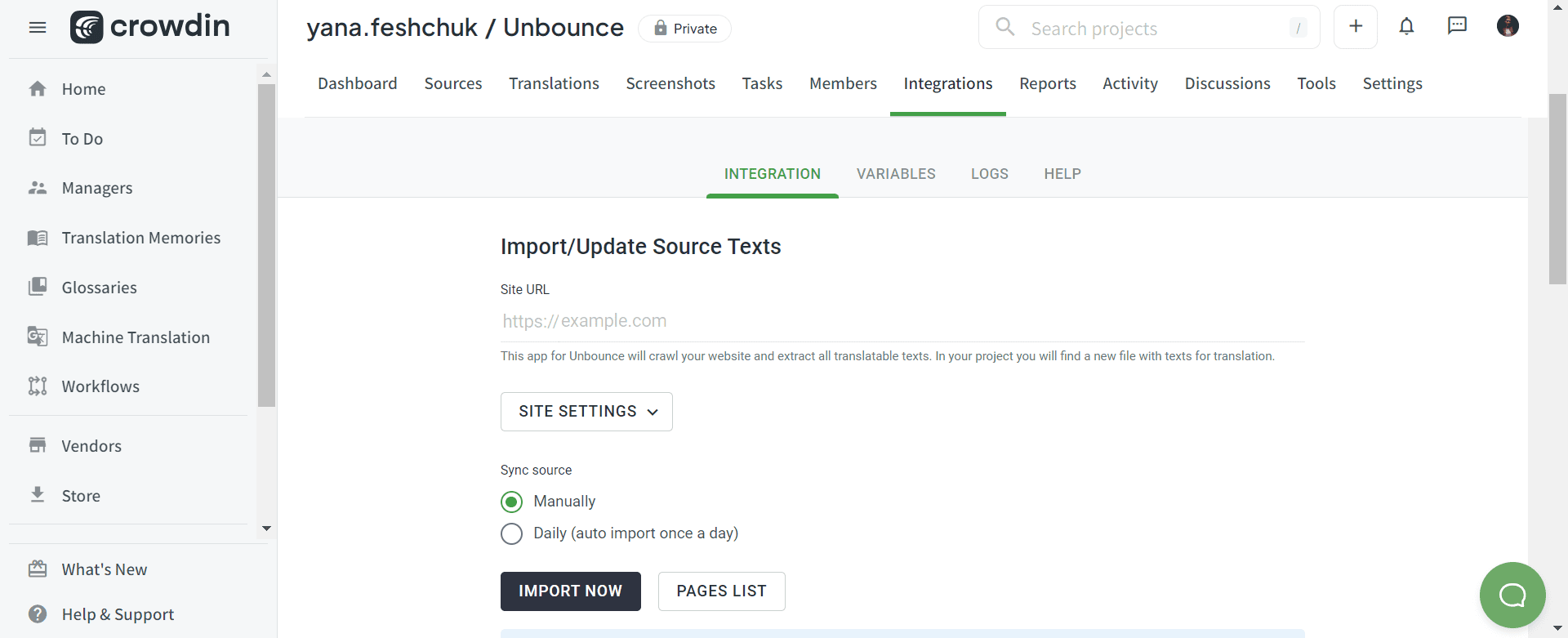Open Workflows in sidebar
The width and height of the screenshot is (1568, 638).
pyautogui.click(x=100, y=386)
